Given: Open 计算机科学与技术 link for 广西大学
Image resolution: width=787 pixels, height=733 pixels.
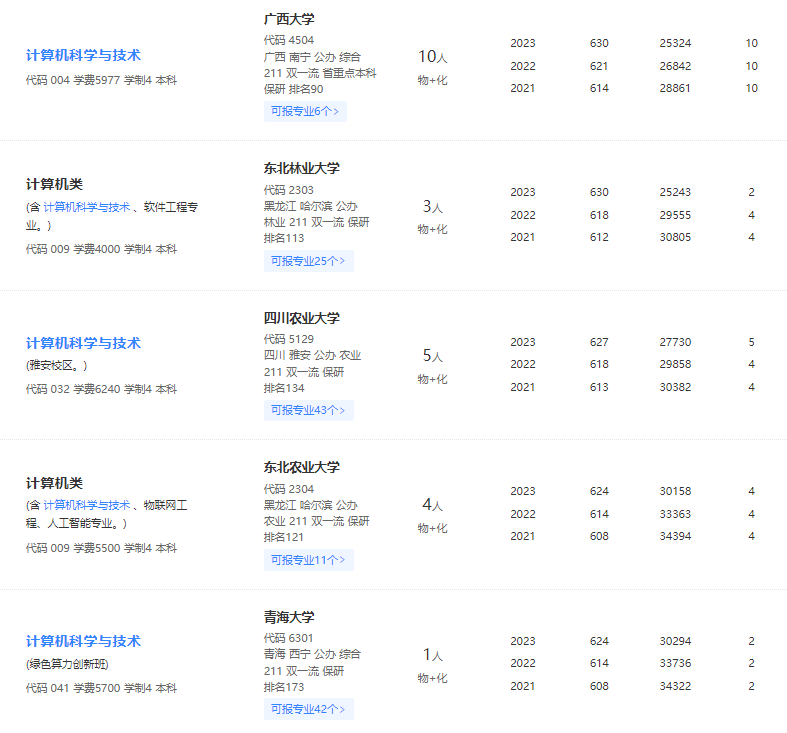Looking at the screenshot, I should click(83, 55).
